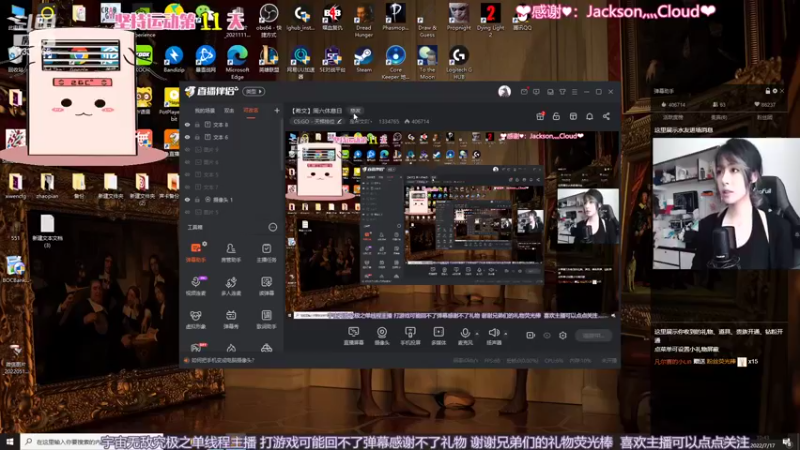Click the Microsoft Edge desktop icon
800x450 pixels.
coord(237,62)
